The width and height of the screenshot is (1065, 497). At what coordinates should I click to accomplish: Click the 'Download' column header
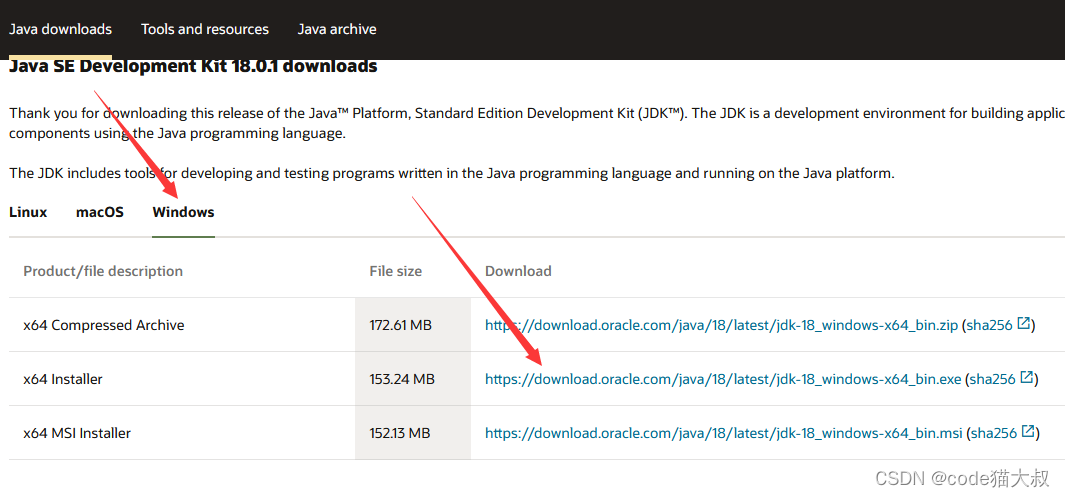click(518, 272)
